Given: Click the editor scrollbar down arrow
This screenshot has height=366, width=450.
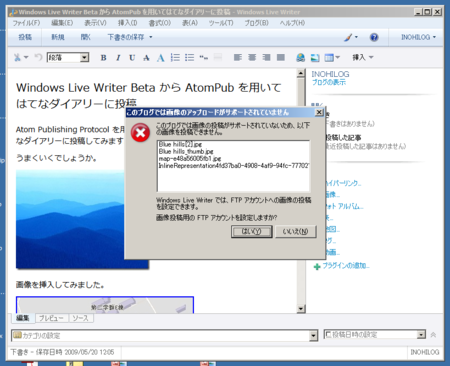Looking at the screenshot, I should click(x=301, y=309).
